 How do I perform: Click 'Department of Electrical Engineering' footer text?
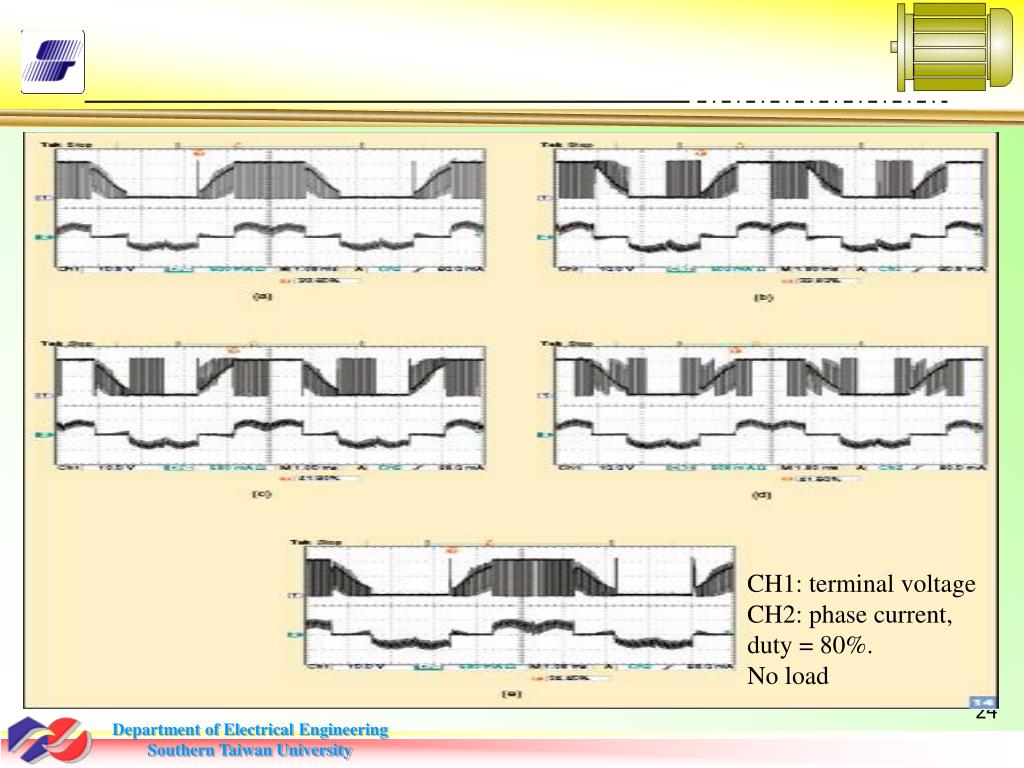click(x=250, y=729)
